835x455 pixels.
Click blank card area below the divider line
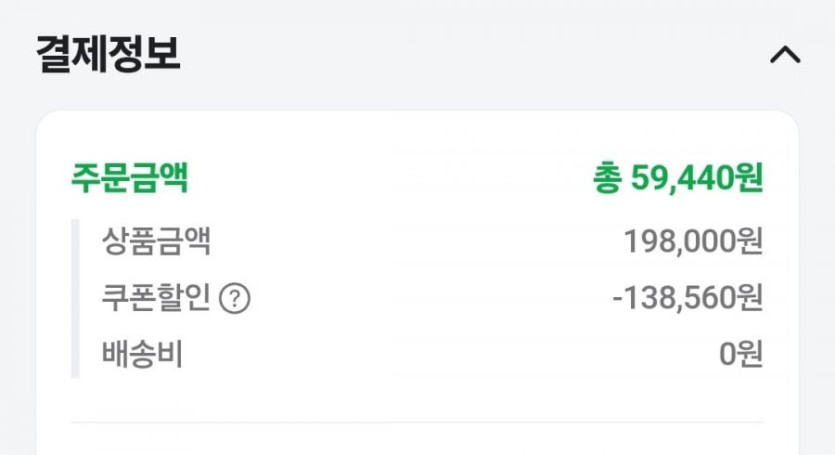[x=417, y=440]
